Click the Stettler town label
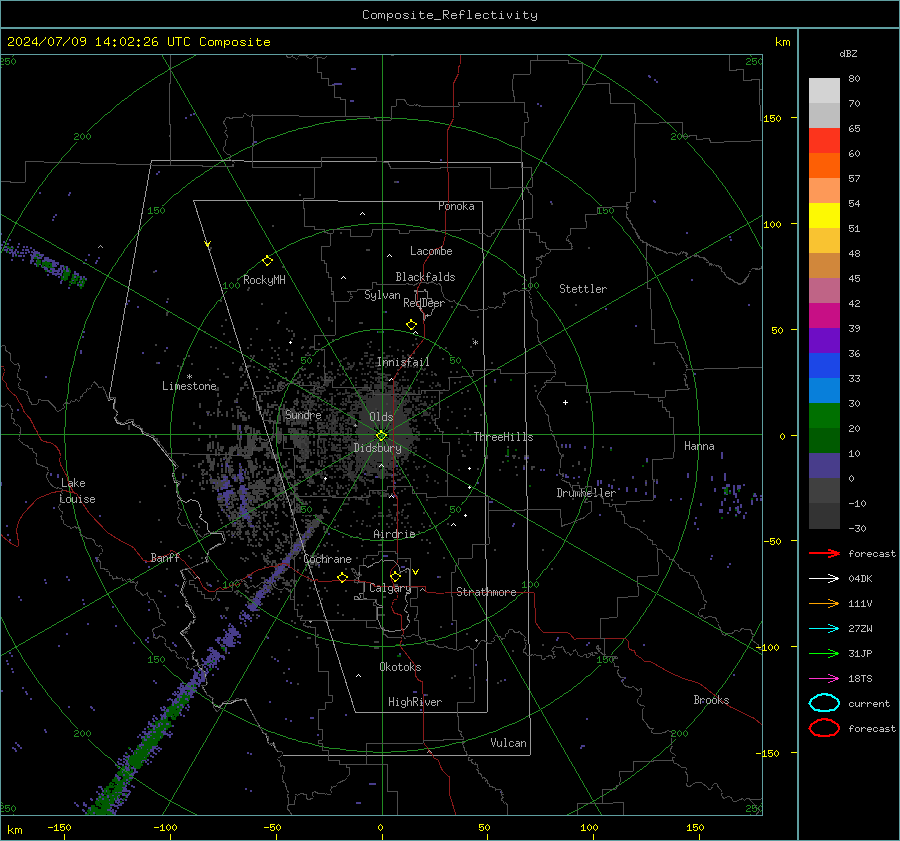This screenshot has width=900, height=841. tap(583, 289)
